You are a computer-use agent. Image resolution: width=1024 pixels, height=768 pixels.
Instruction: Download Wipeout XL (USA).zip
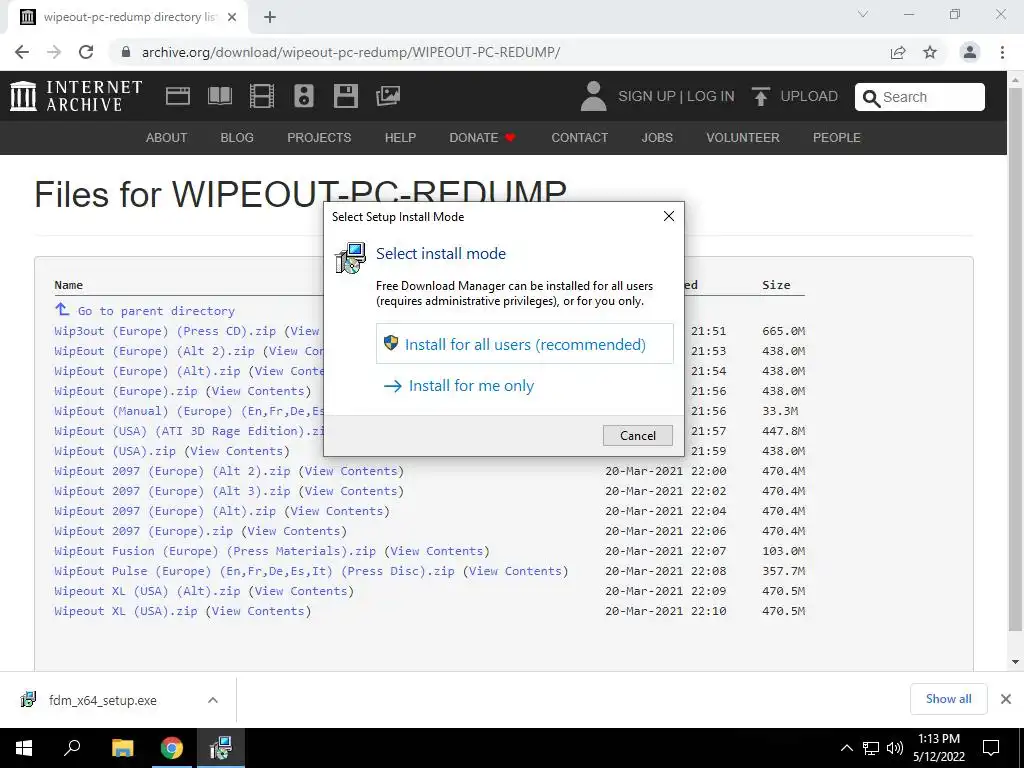click(x=125, y=611)
